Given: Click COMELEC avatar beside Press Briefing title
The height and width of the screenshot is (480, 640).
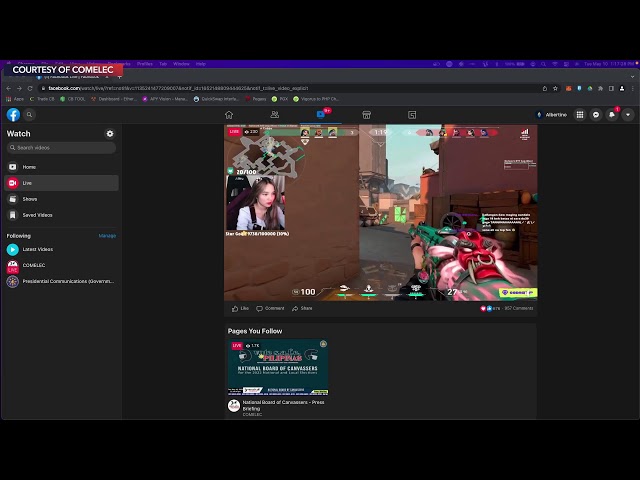Looking at the screenshot, I should [234, 406].
